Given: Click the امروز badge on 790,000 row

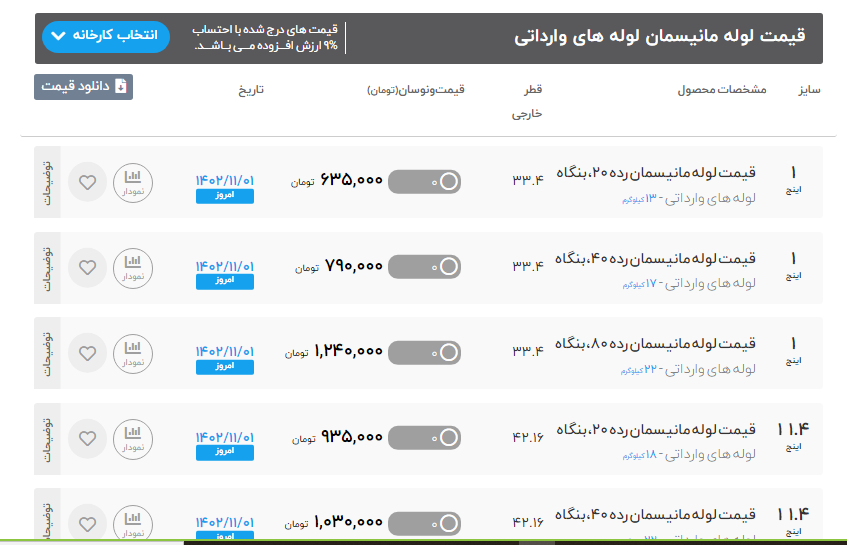Looking at the screenshot, I should click(x=225, y=282).
